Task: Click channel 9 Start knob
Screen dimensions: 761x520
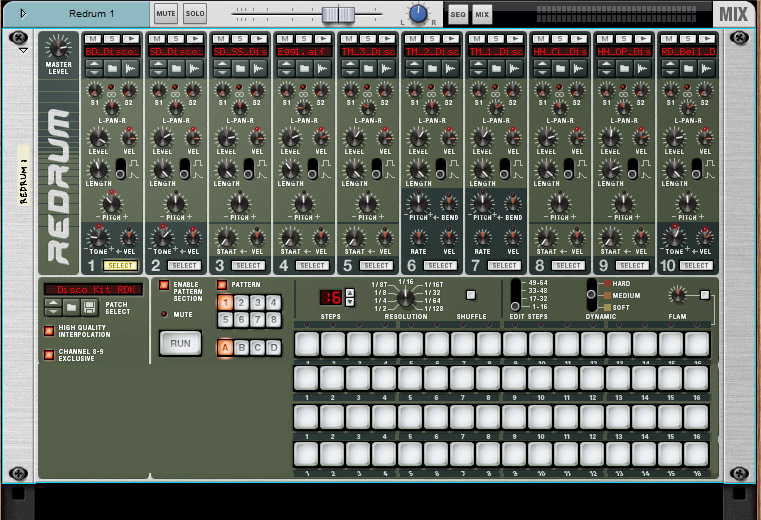Action: (x=610, y=237)
